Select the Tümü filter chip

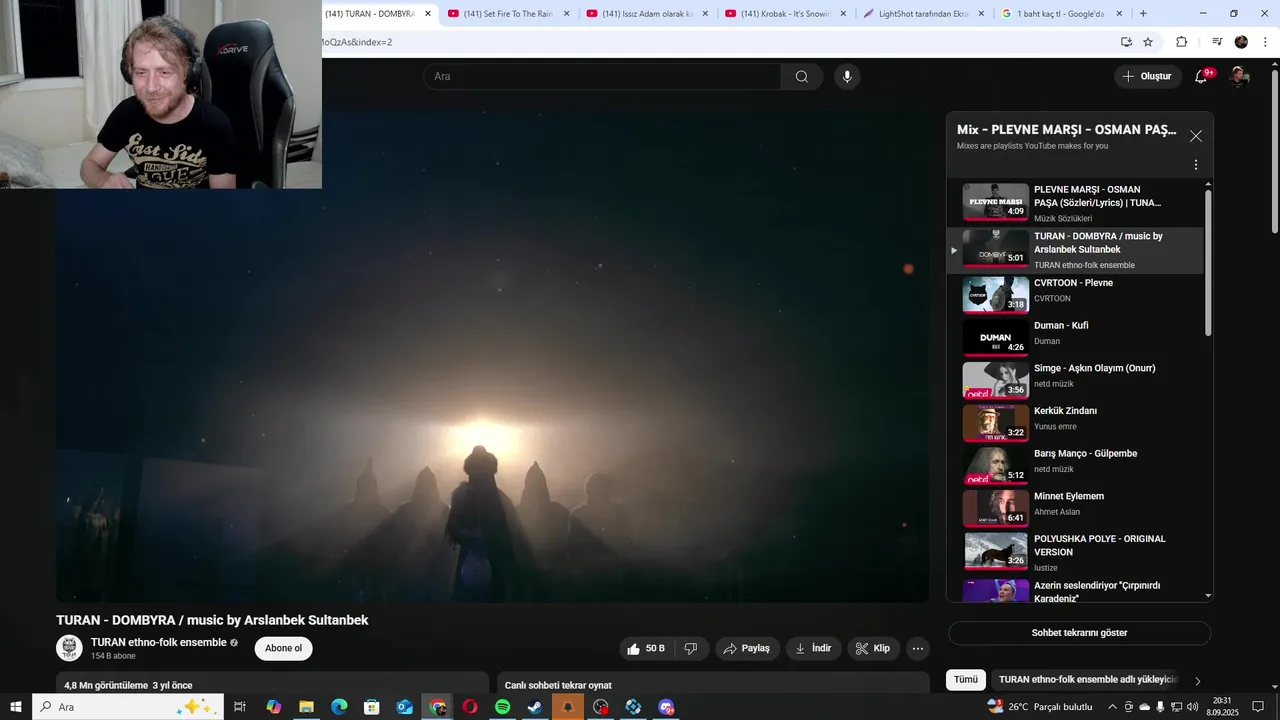point(966,680)
